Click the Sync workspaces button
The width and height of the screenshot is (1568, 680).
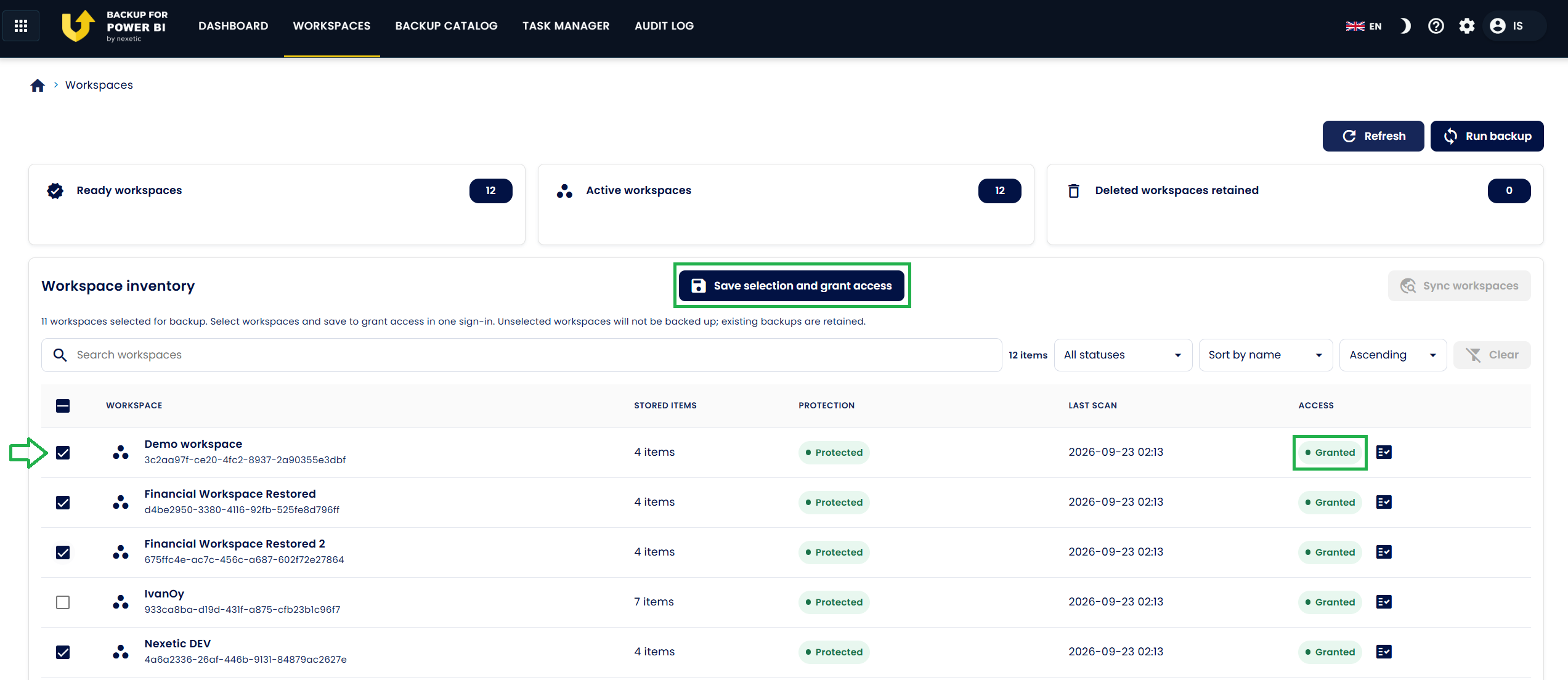point(1459,286)
